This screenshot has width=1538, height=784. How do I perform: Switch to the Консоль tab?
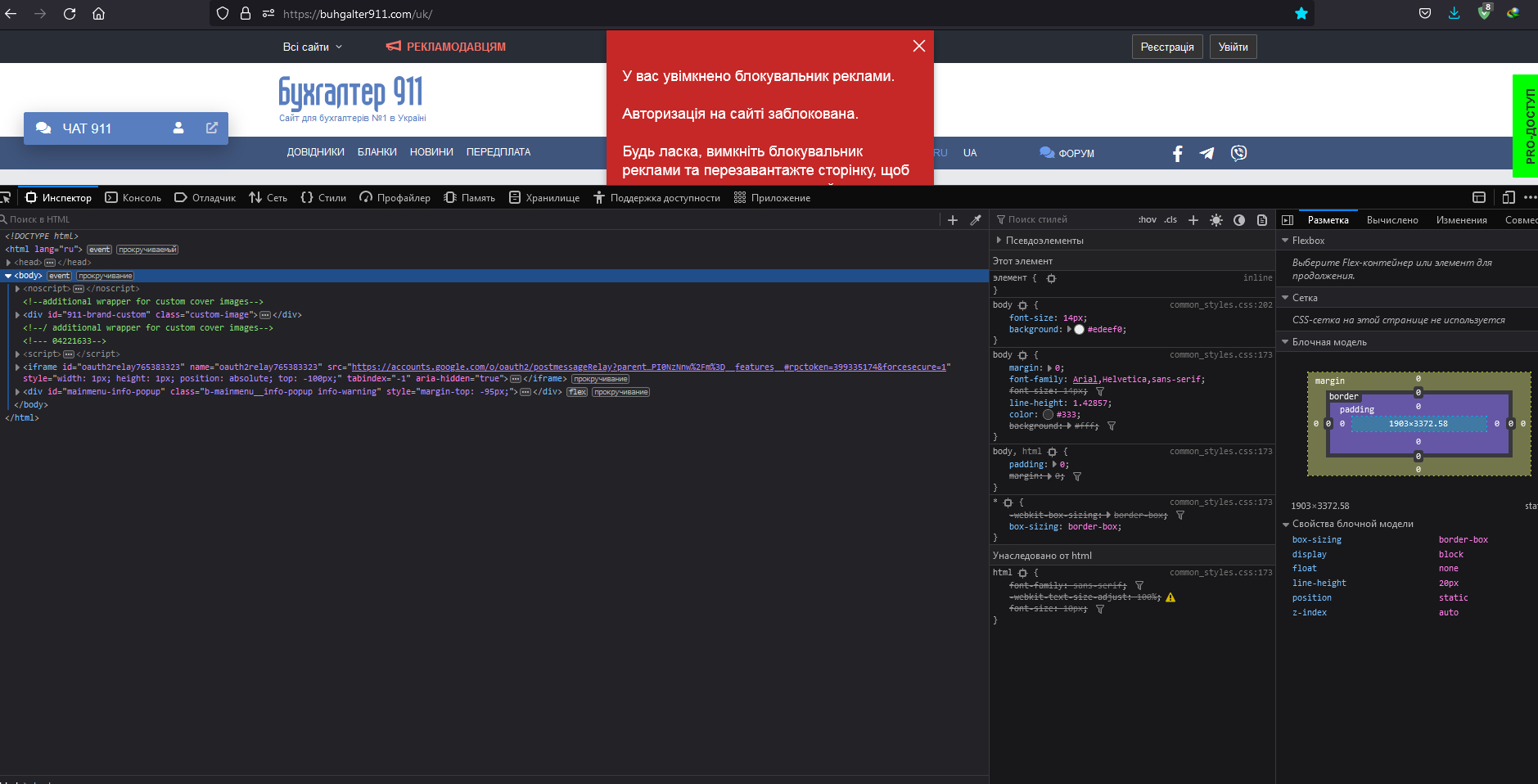pos(133,197)
